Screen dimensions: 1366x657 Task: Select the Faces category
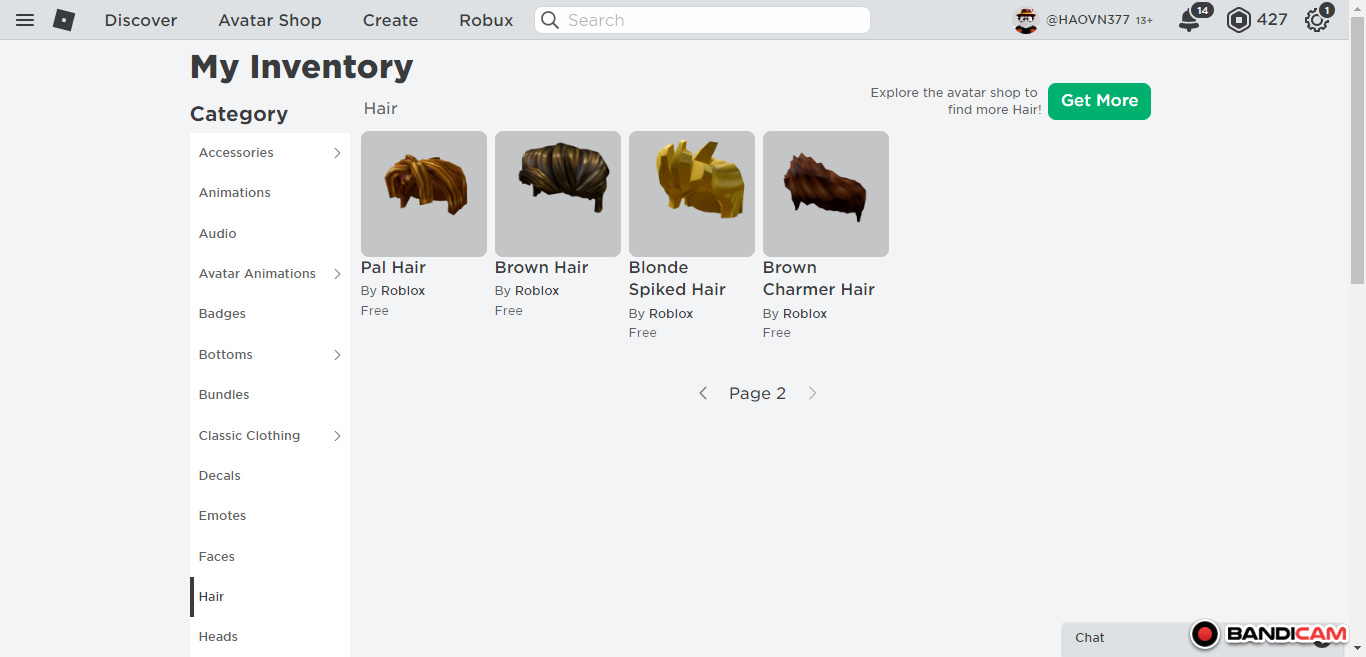(217, 557)
